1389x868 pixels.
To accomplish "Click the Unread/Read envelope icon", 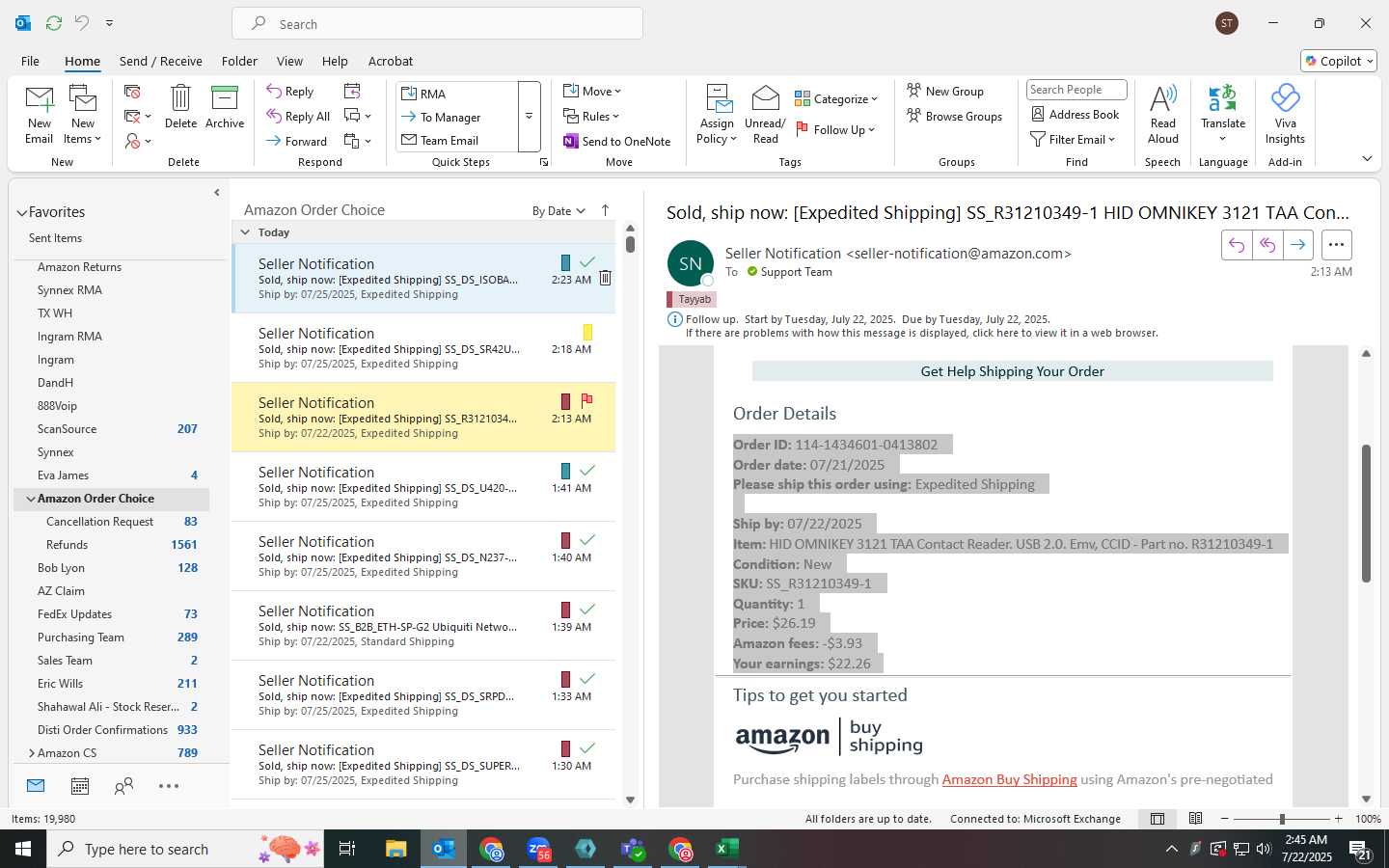I will point(765,98).
